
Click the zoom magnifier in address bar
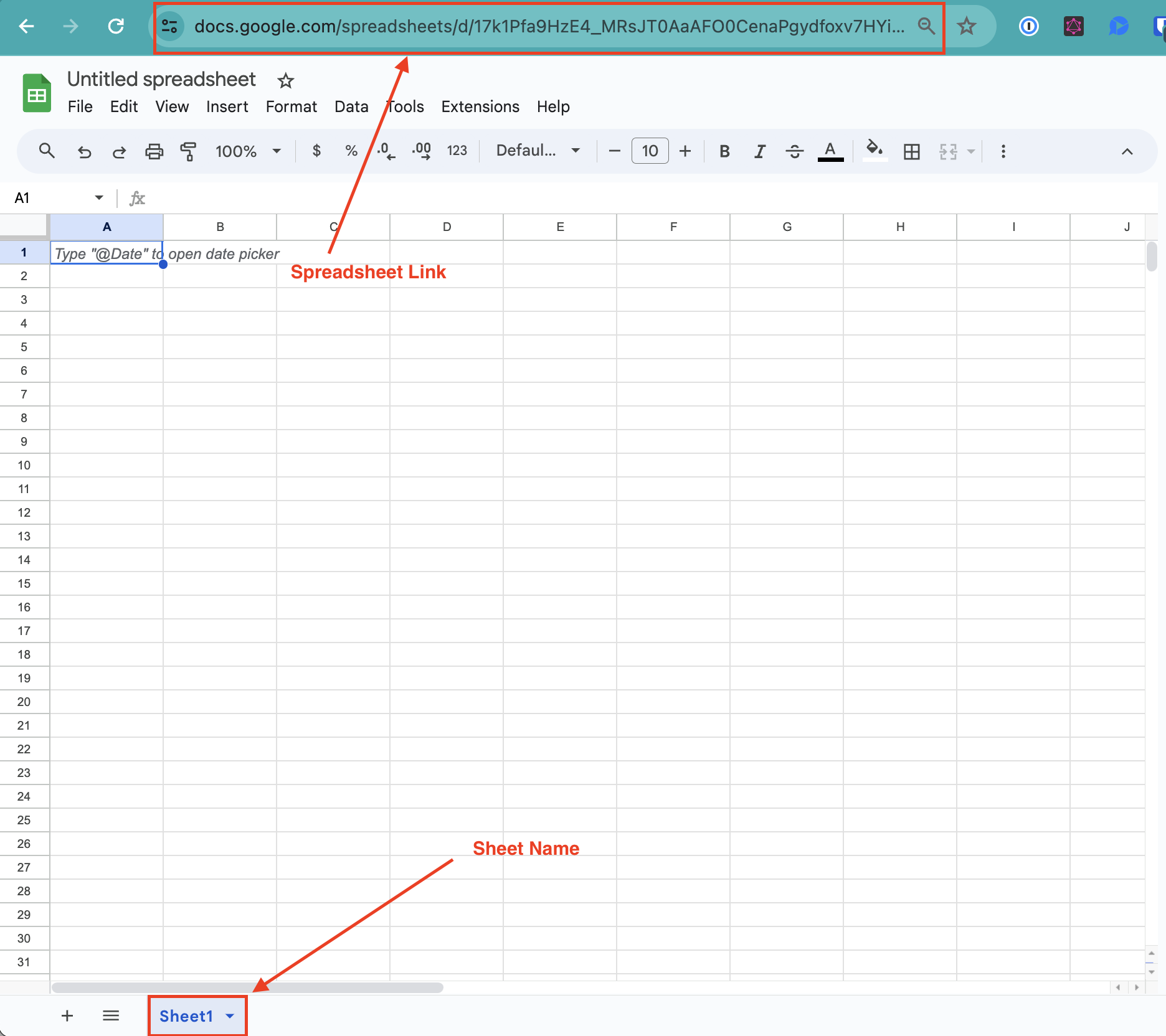coord(926,26)
